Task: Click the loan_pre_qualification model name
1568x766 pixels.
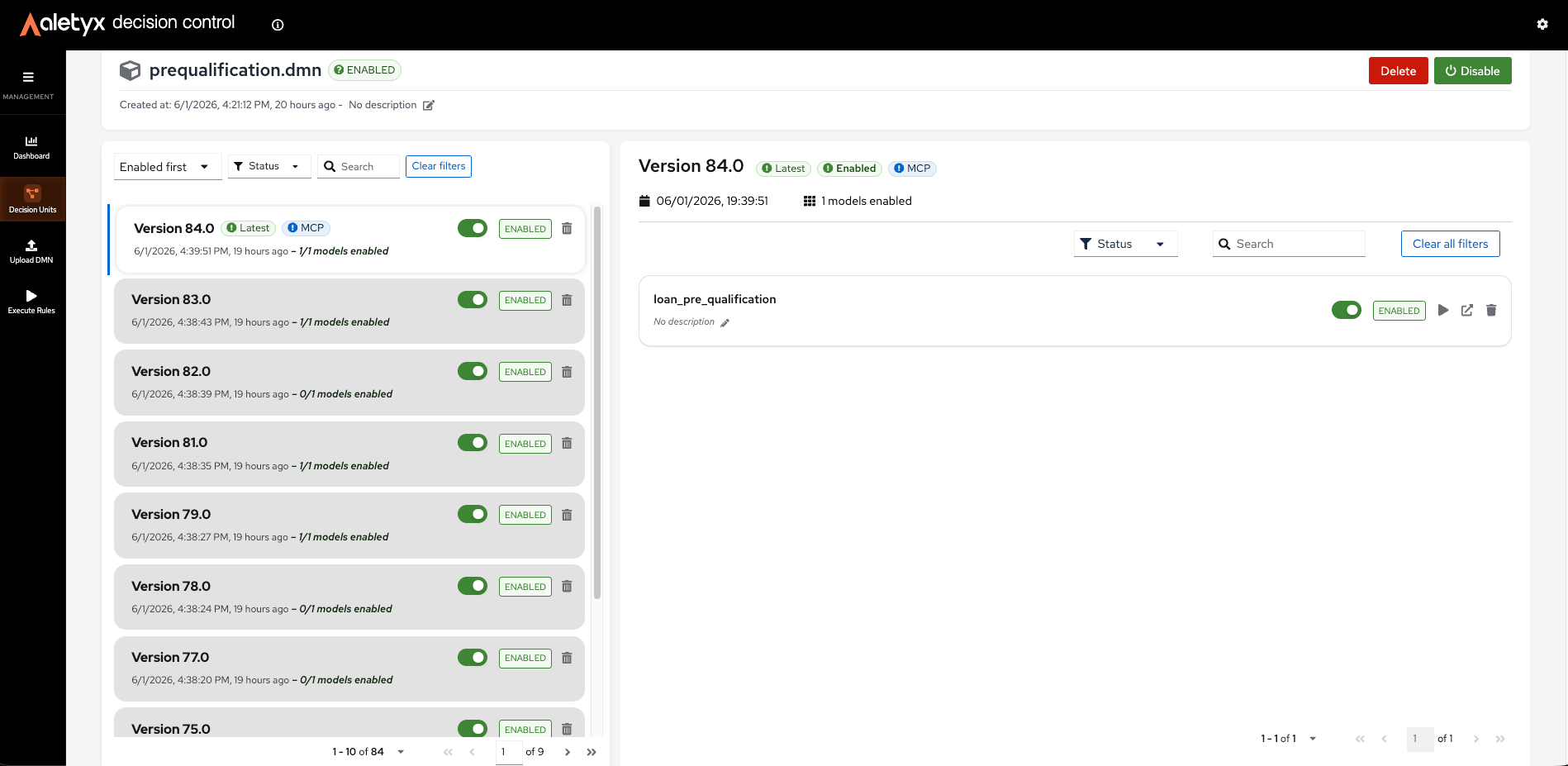Action: [715, 299]
